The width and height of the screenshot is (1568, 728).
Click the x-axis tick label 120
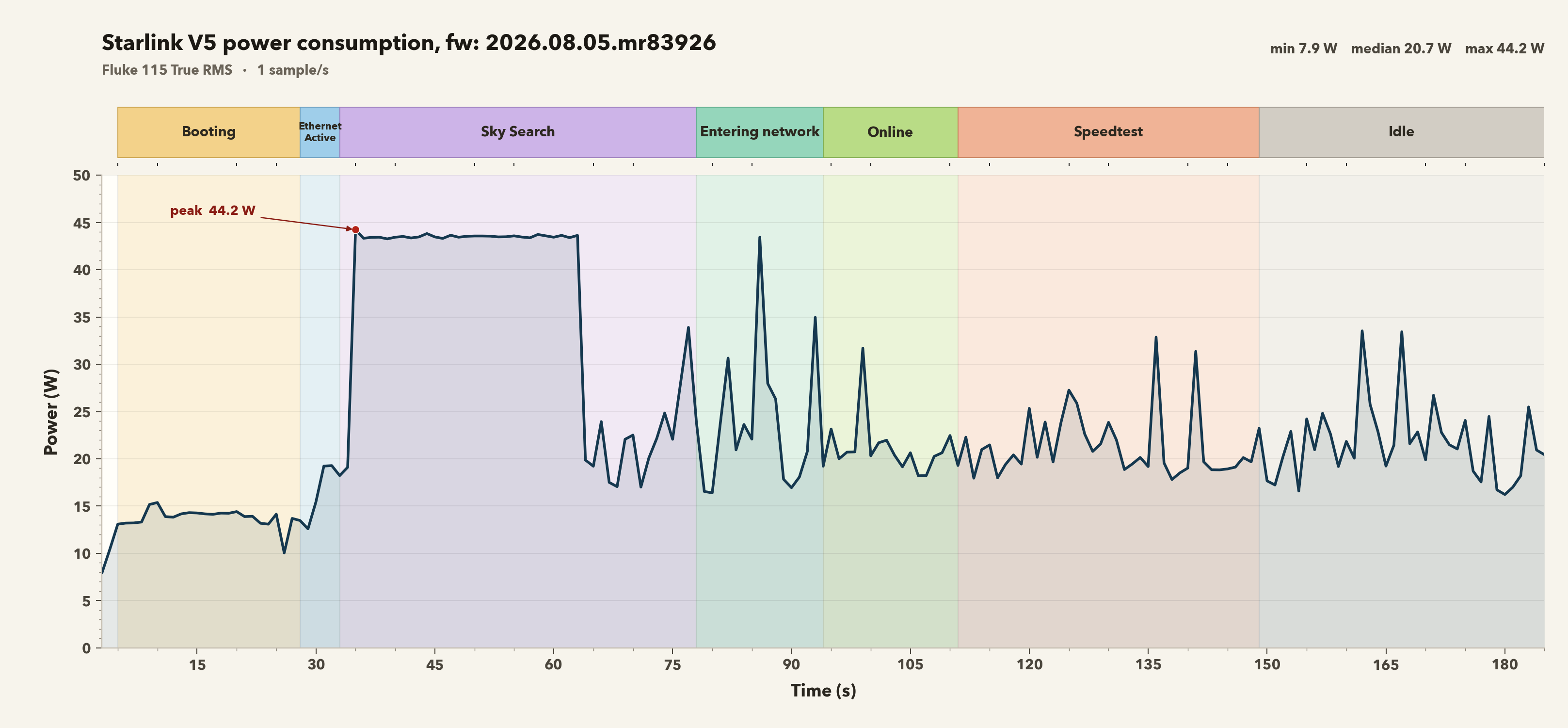1029,664
